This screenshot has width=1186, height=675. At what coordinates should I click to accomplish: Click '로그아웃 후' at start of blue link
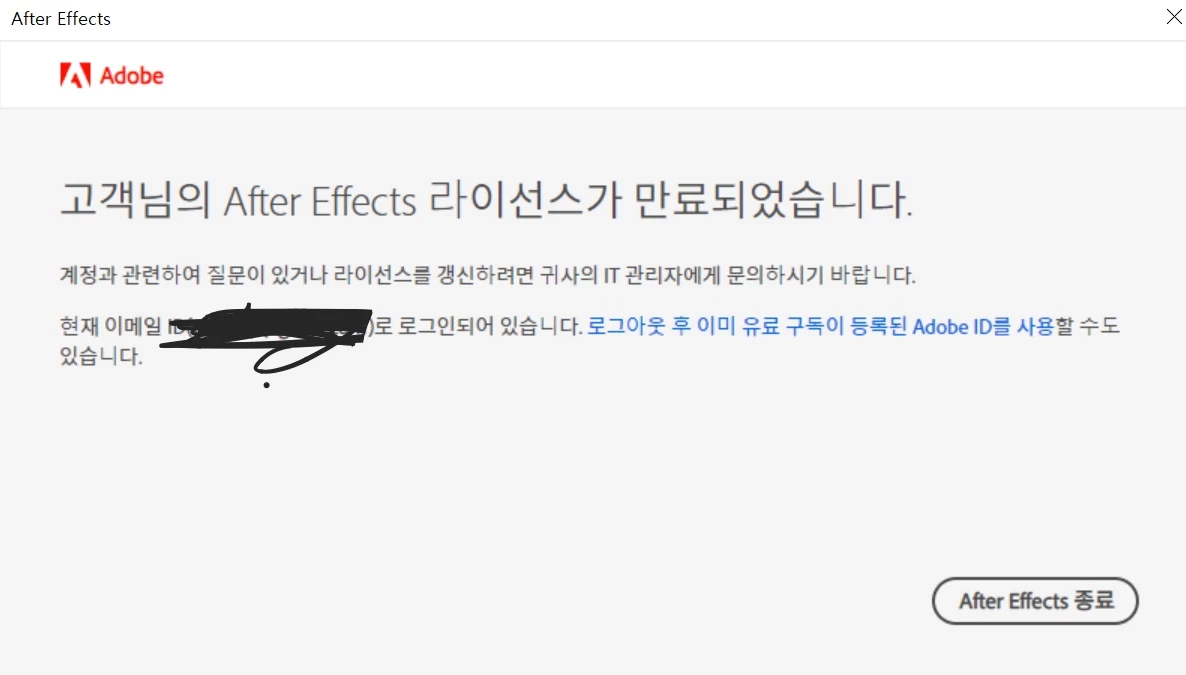tap(638, 326)
